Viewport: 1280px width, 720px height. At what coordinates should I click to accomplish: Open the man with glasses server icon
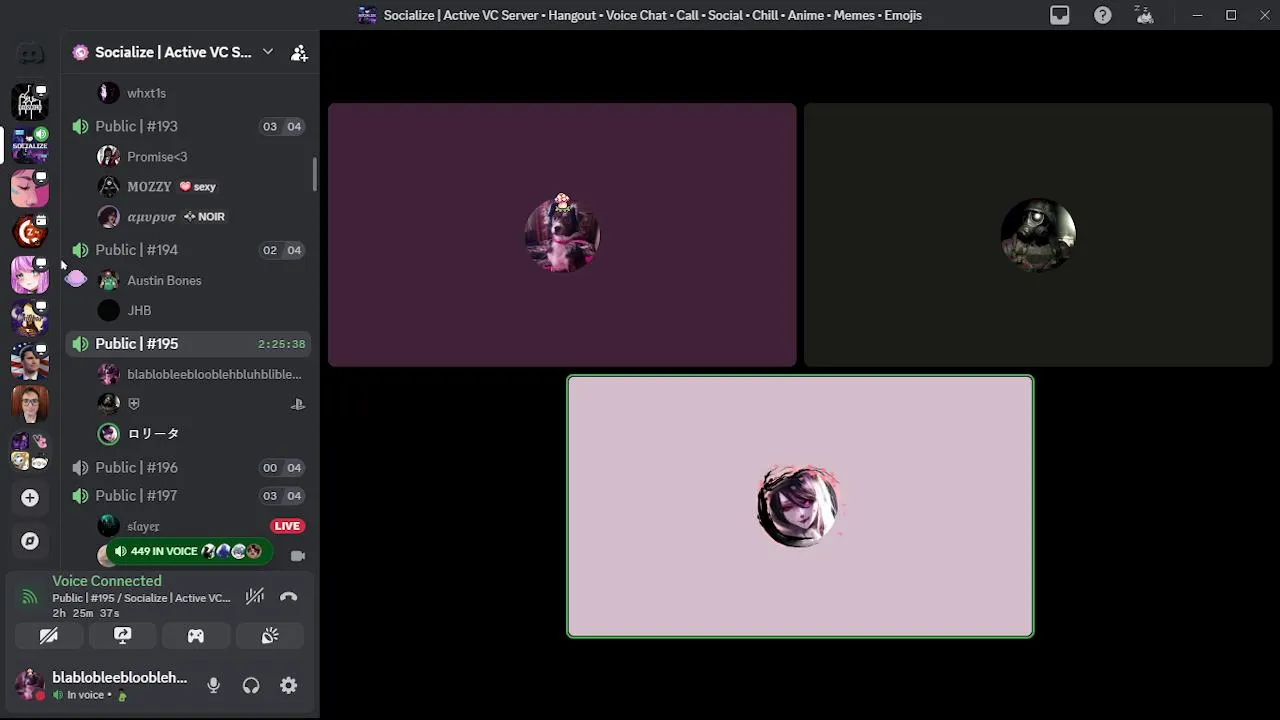30,404
